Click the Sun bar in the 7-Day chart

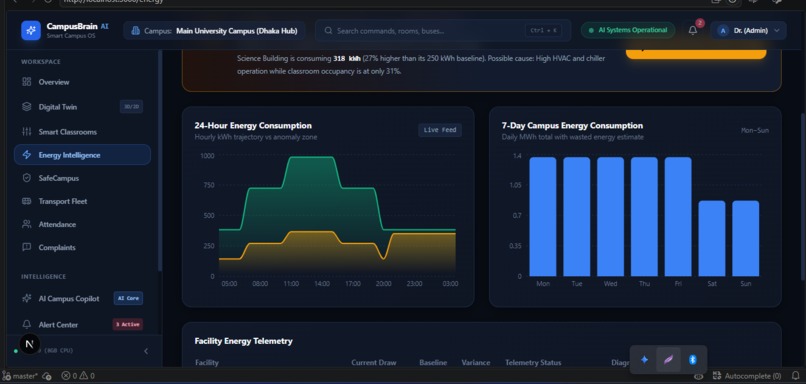click(746, 239)
